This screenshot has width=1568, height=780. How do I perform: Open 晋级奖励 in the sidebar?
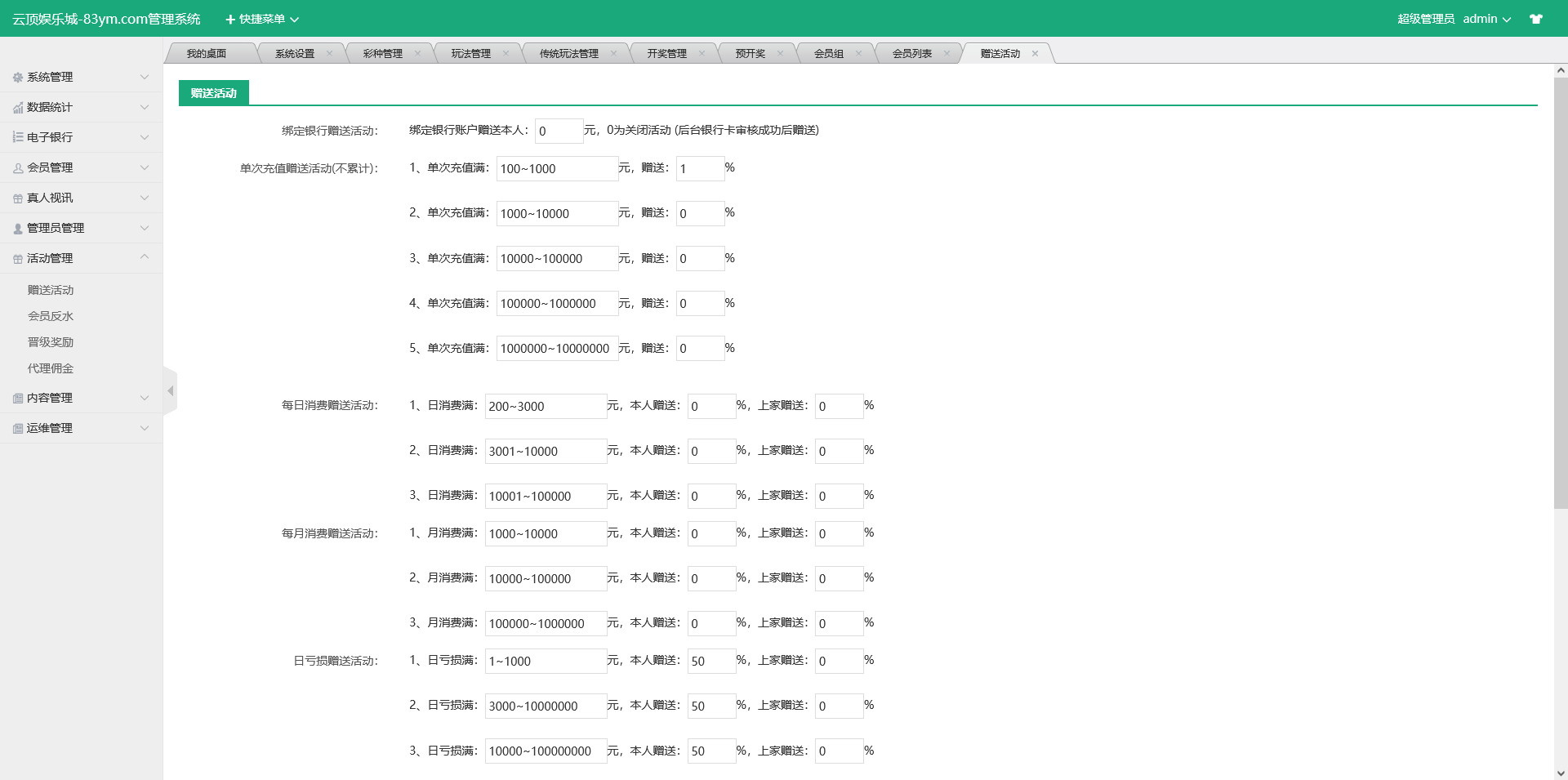click(51, 342)
